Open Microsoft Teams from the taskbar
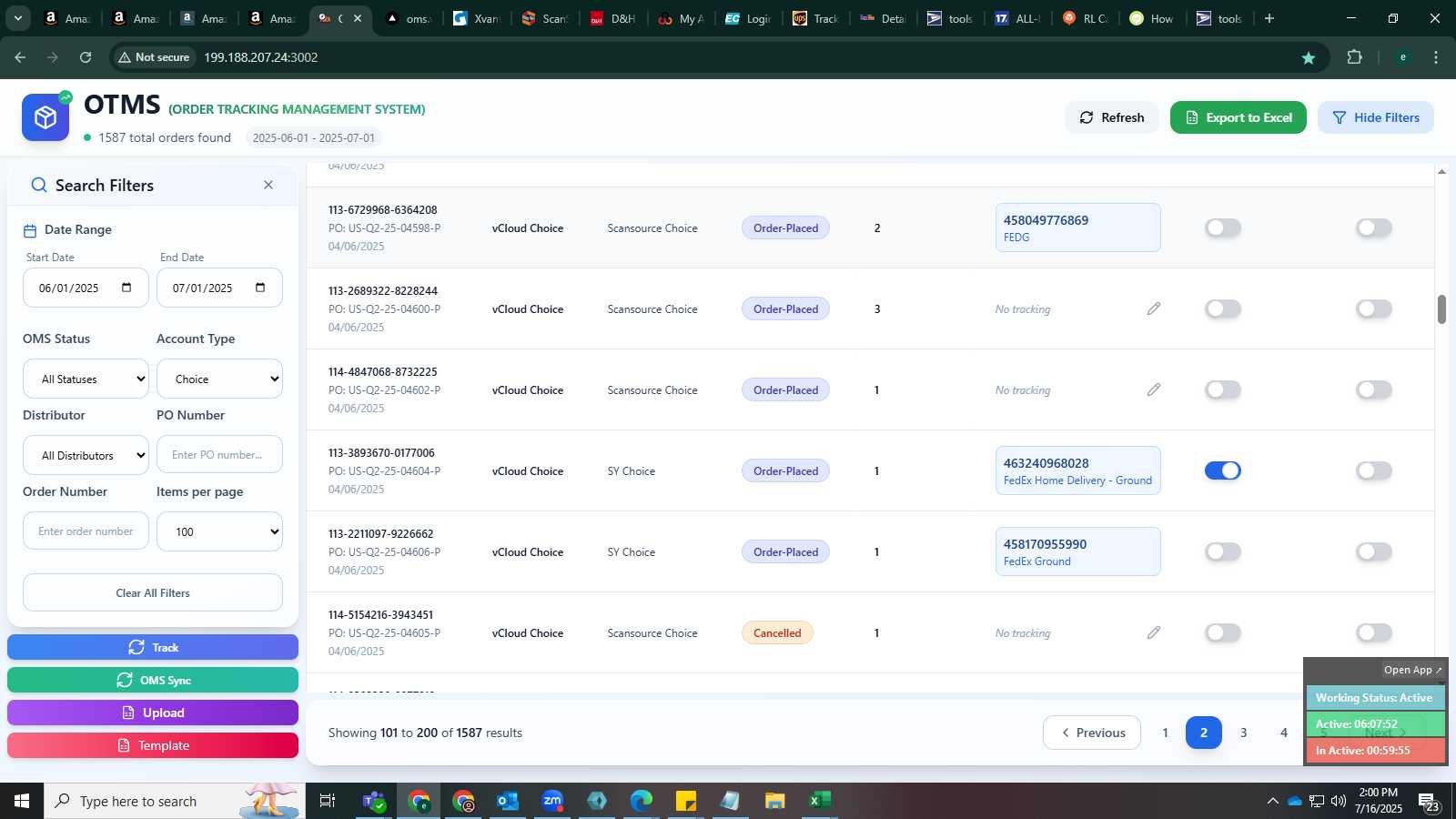 point(374,801)
